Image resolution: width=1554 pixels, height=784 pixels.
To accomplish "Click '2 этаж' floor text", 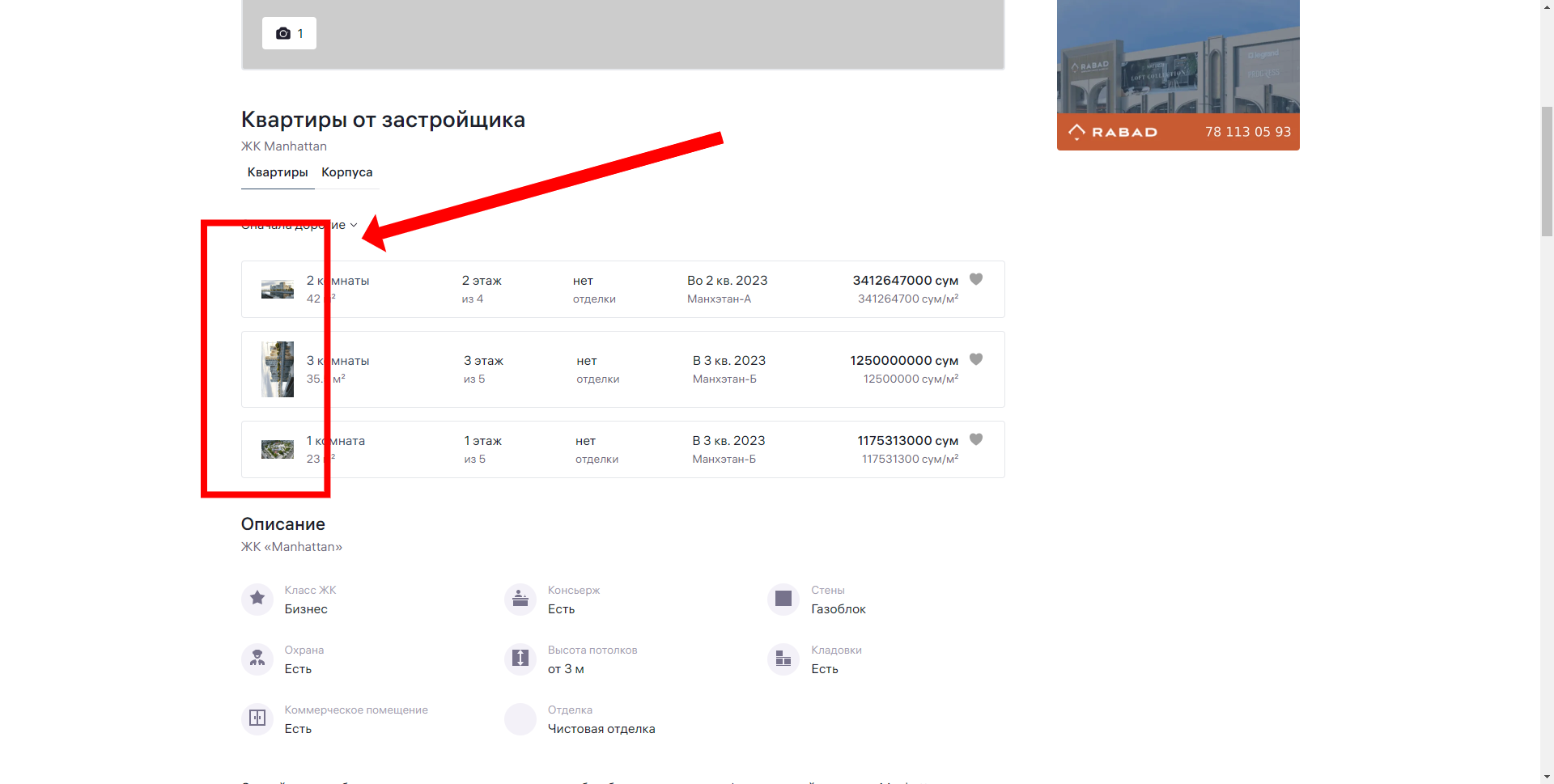I will (482, 280).
